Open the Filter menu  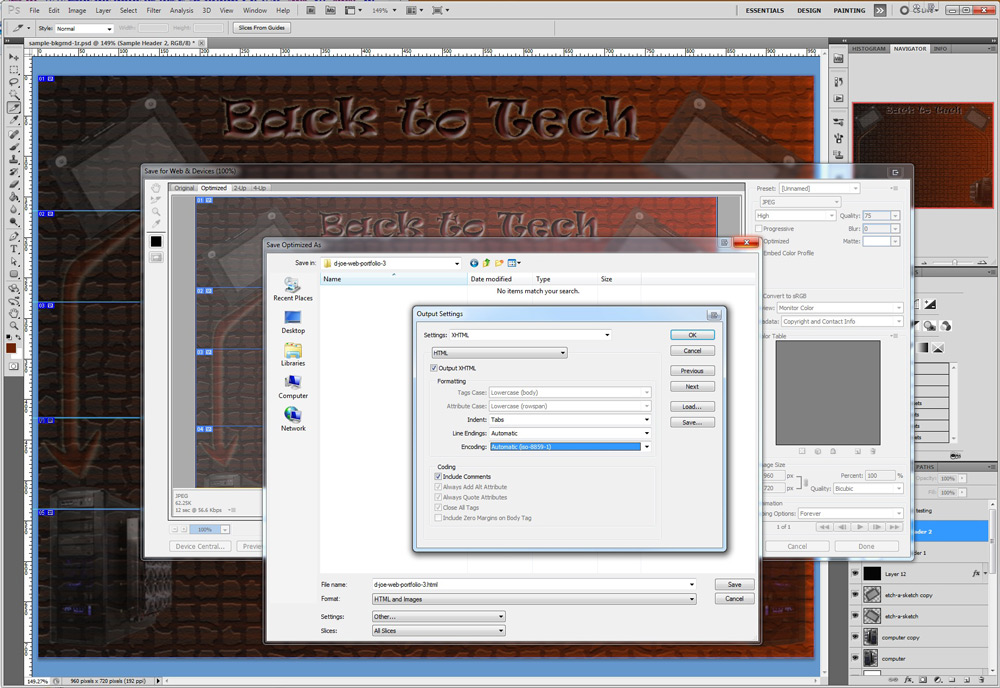(x=154, y=10)
